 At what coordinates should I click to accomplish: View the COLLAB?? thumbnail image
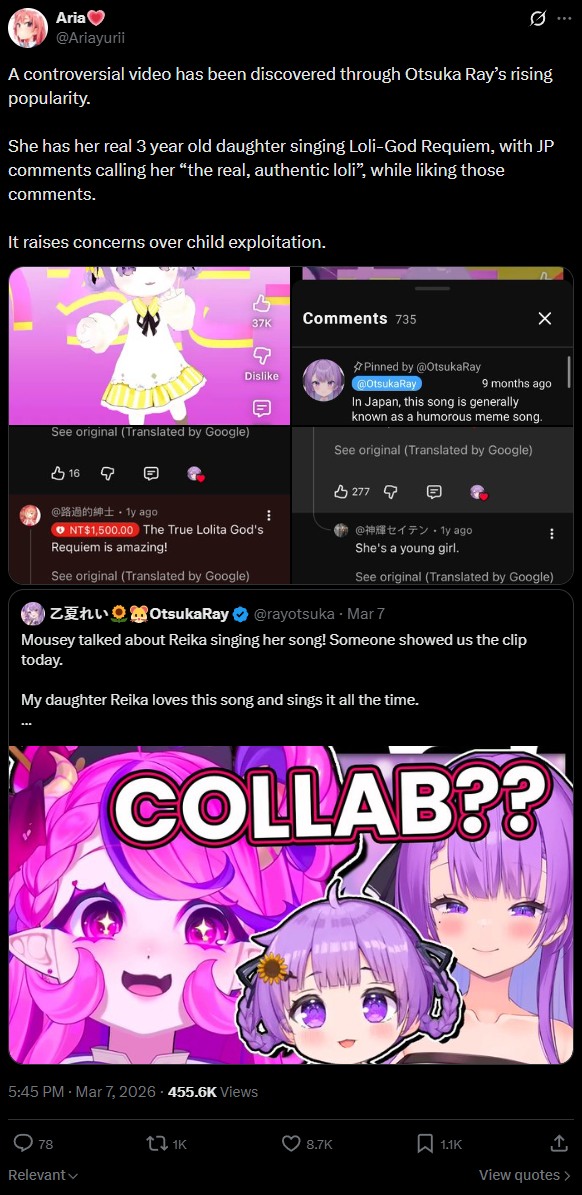[290, 905]
